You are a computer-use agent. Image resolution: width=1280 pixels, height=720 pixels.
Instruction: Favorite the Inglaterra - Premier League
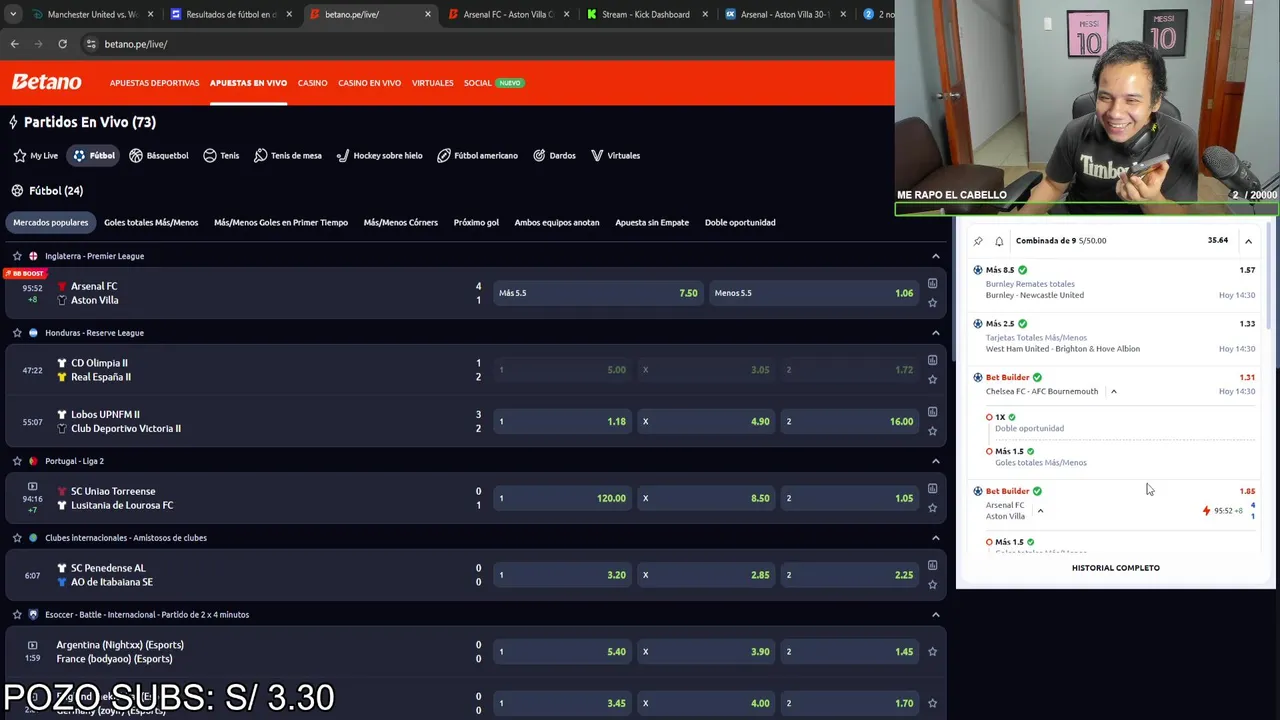pyautogui.click(x=17, y=256)
